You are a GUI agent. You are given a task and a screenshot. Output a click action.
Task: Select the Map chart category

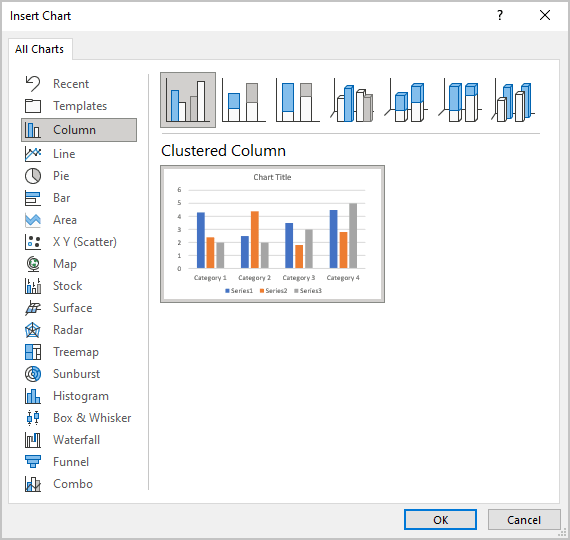coord(79,264)
